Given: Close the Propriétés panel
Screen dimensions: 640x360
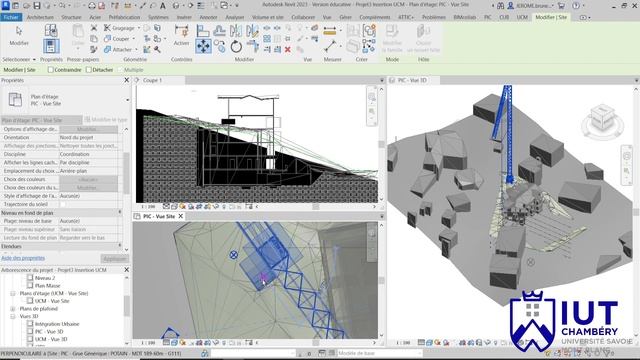Looking at the screenshot, I should click(x=127, y=80).
